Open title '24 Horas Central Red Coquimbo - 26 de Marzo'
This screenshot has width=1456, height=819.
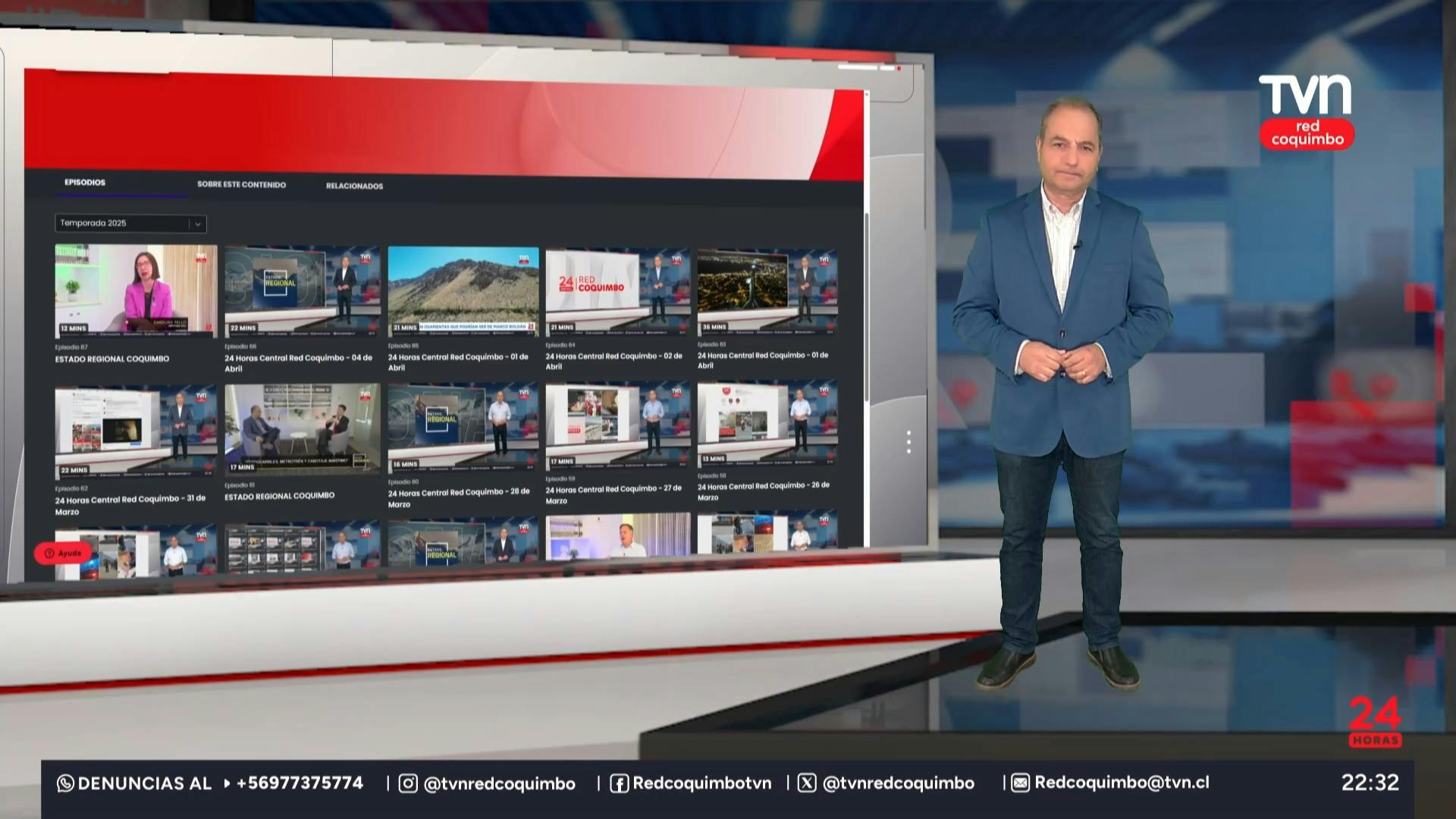[x=764, y=491]
